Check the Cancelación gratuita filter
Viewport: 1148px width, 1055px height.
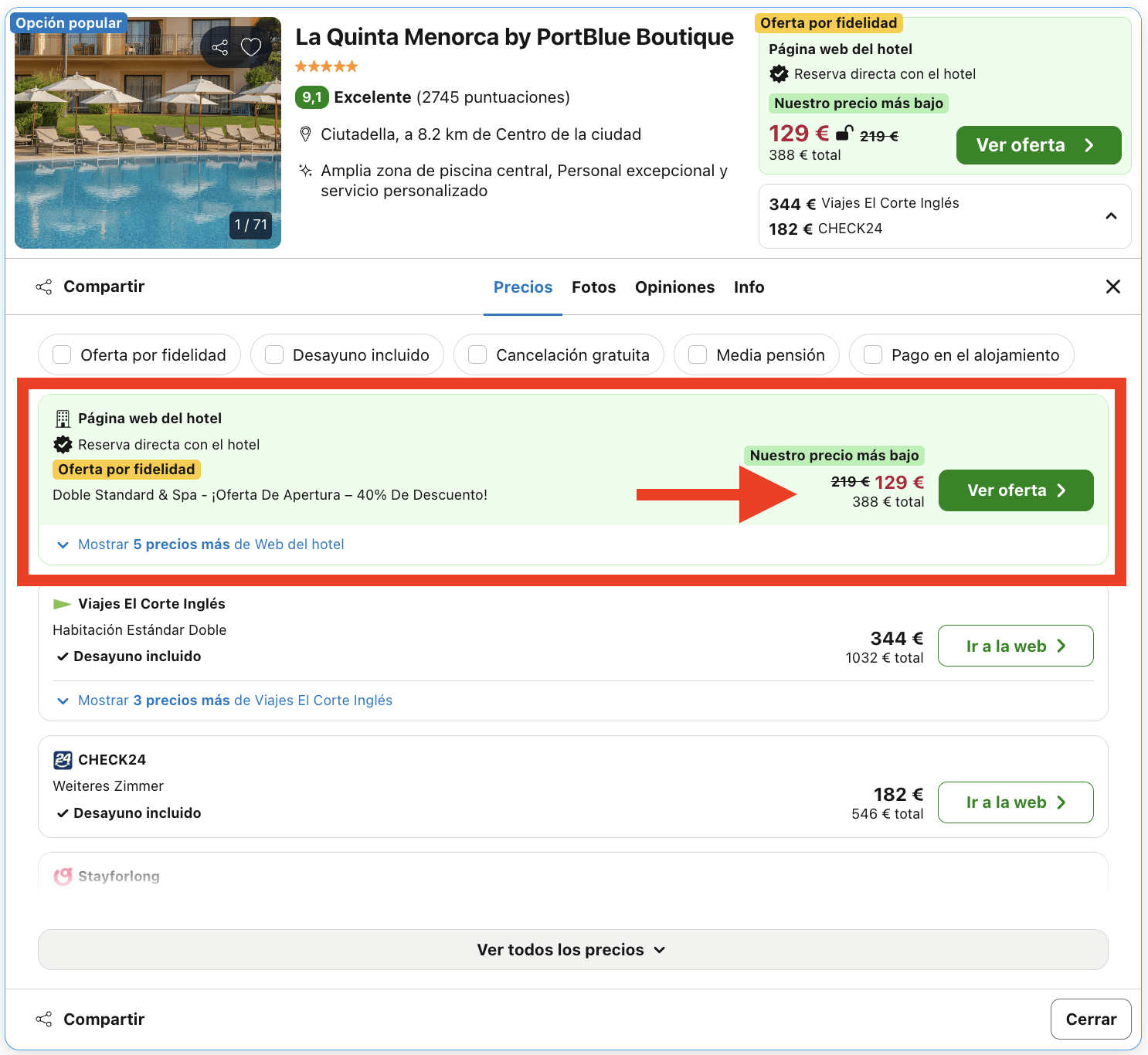(477, 354)
